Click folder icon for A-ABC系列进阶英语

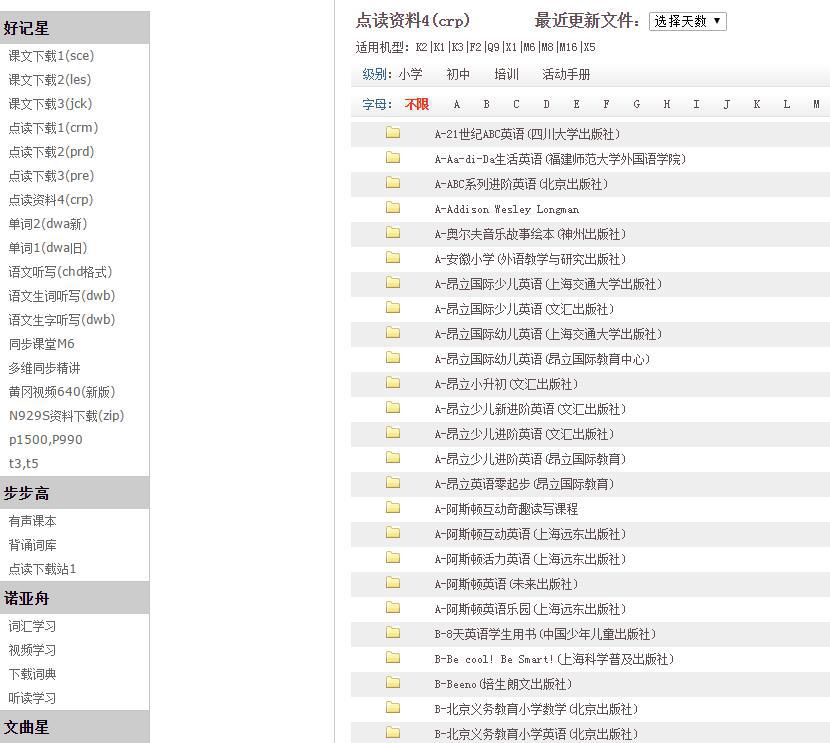pyautogui.click(x=393, y=183)
